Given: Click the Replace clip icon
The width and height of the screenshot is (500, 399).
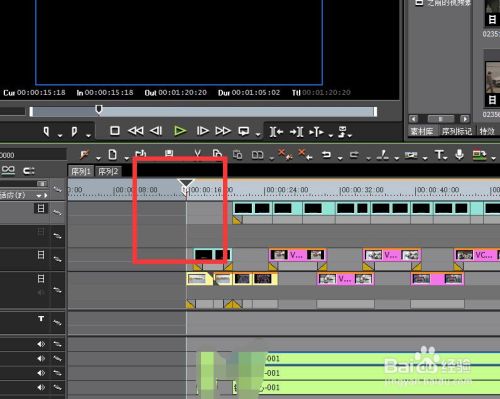Looking at the screenshot, I should coord(257,155).
